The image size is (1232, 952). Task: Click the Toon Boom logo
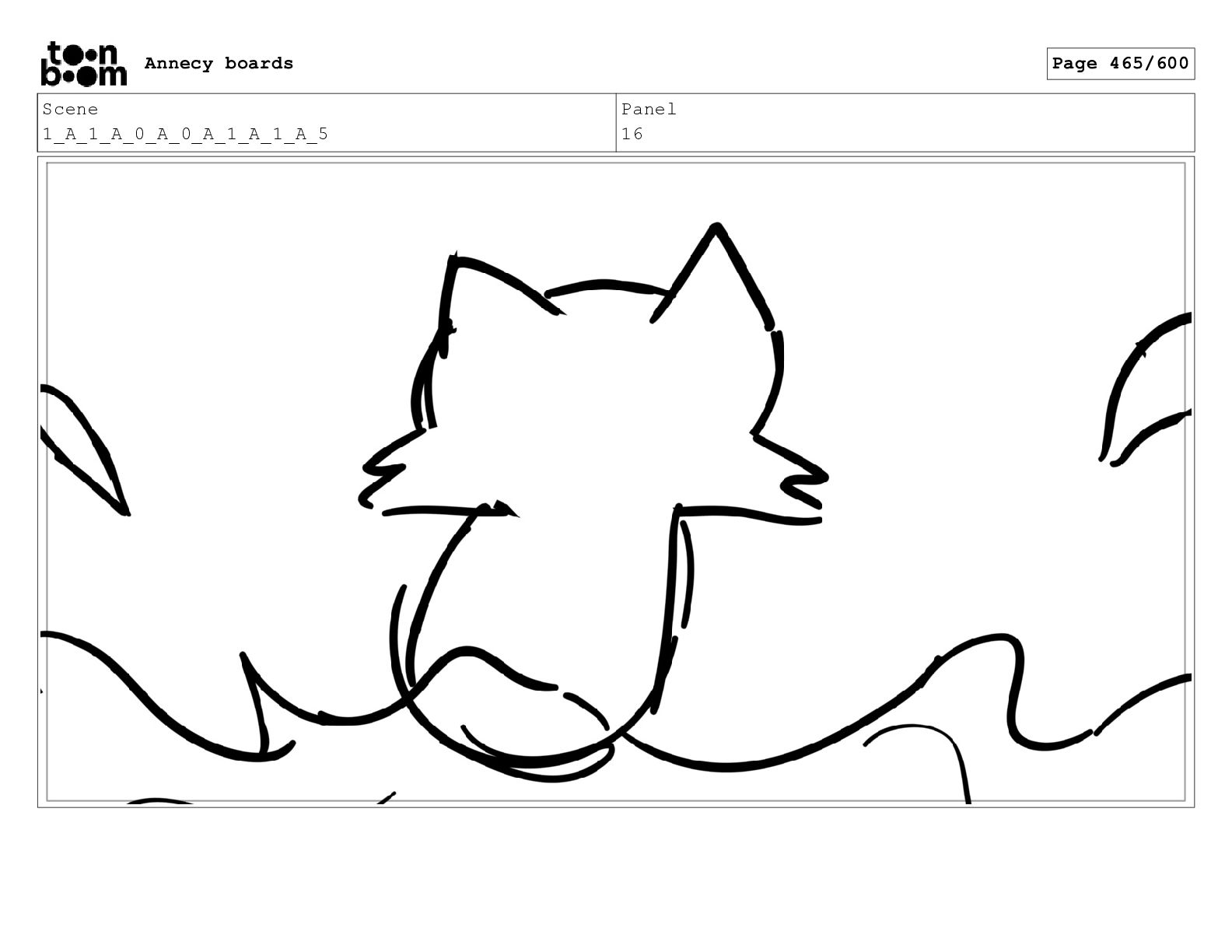83,64
